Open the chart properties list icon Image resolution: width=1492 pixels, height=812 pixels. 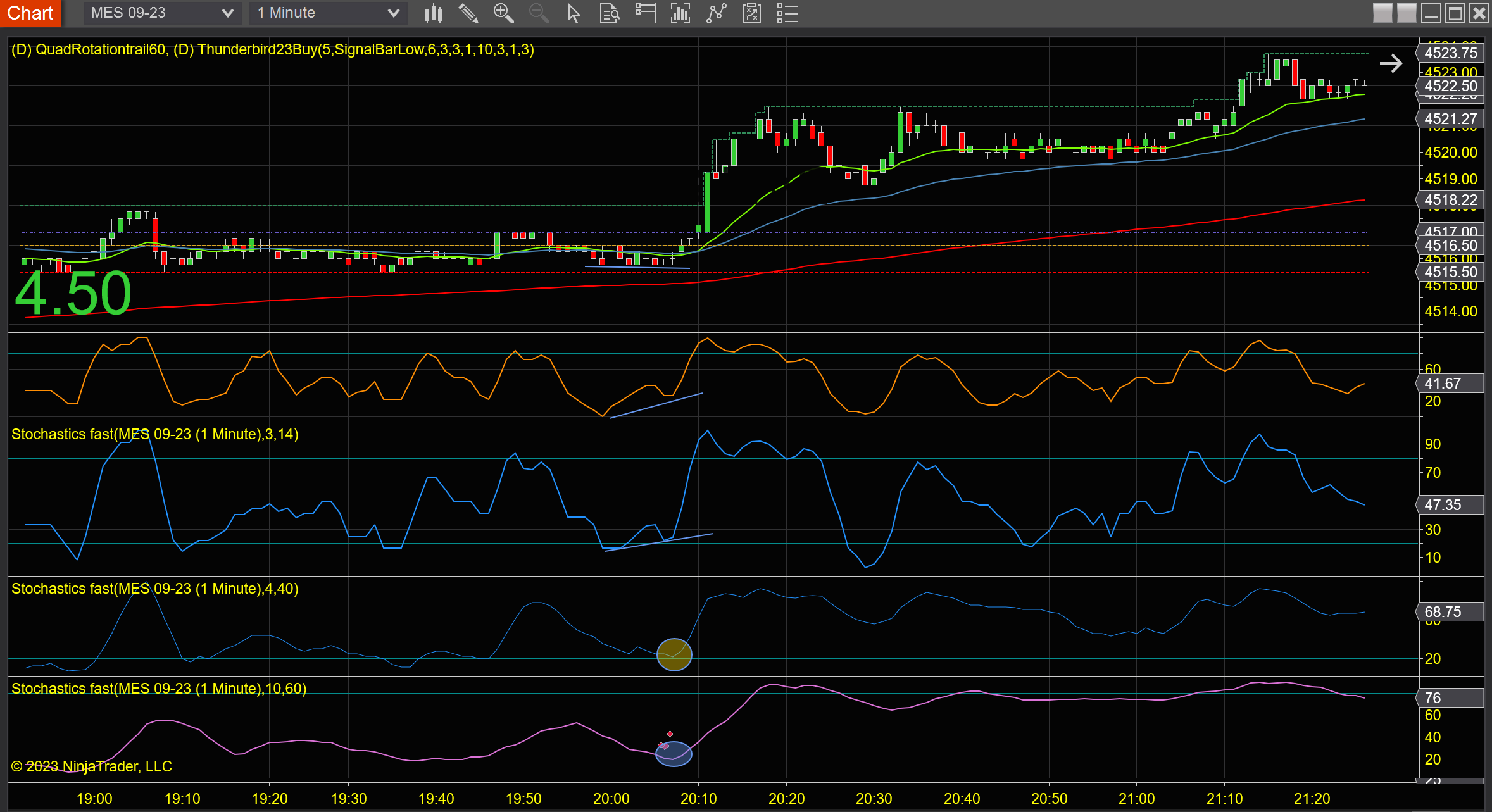(787, 13)
